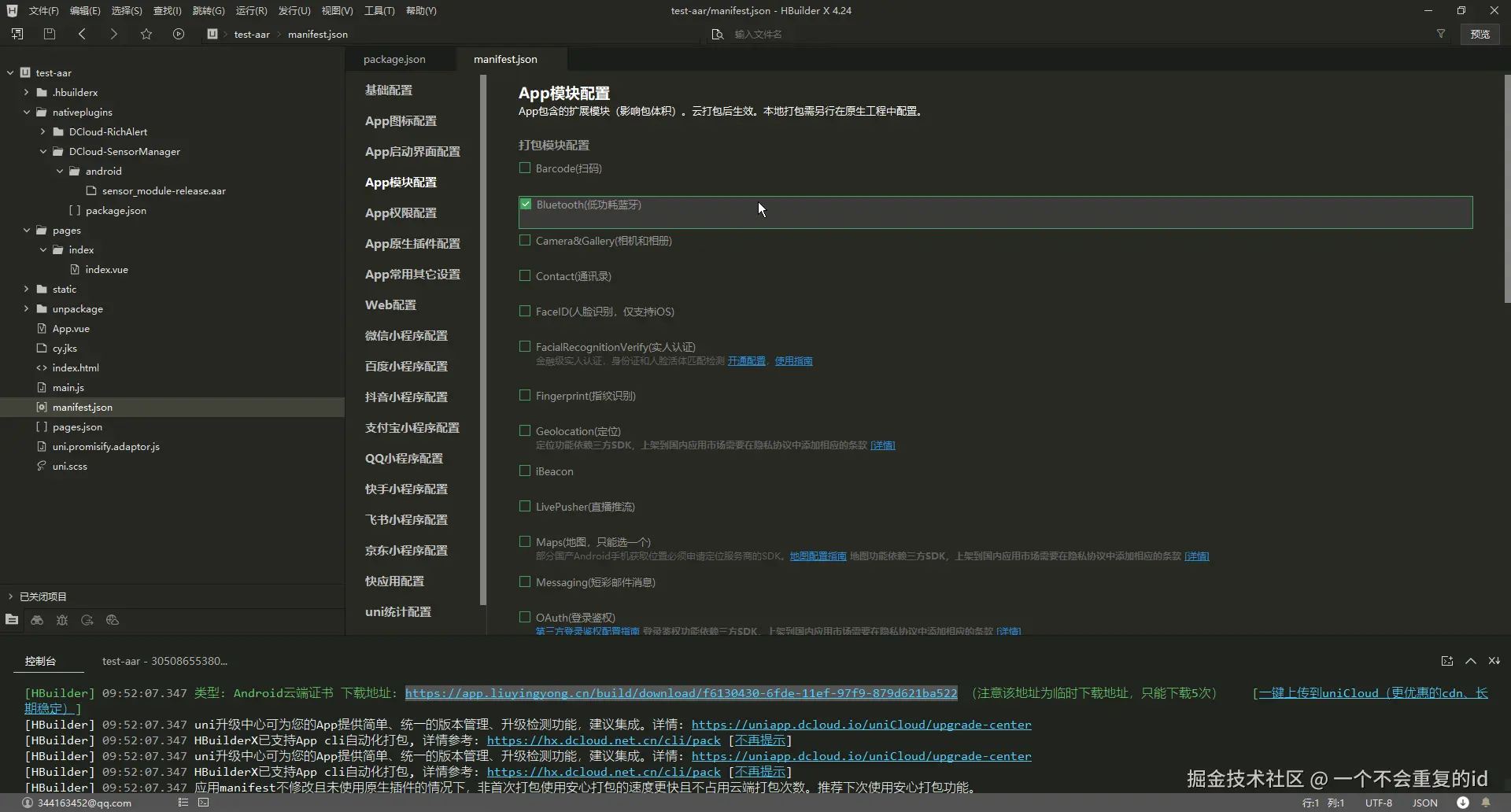The width and height of the screenshot is (1511, 812).
Task: Collapse console panel with up chevron icon
Action: [1470, 661]
